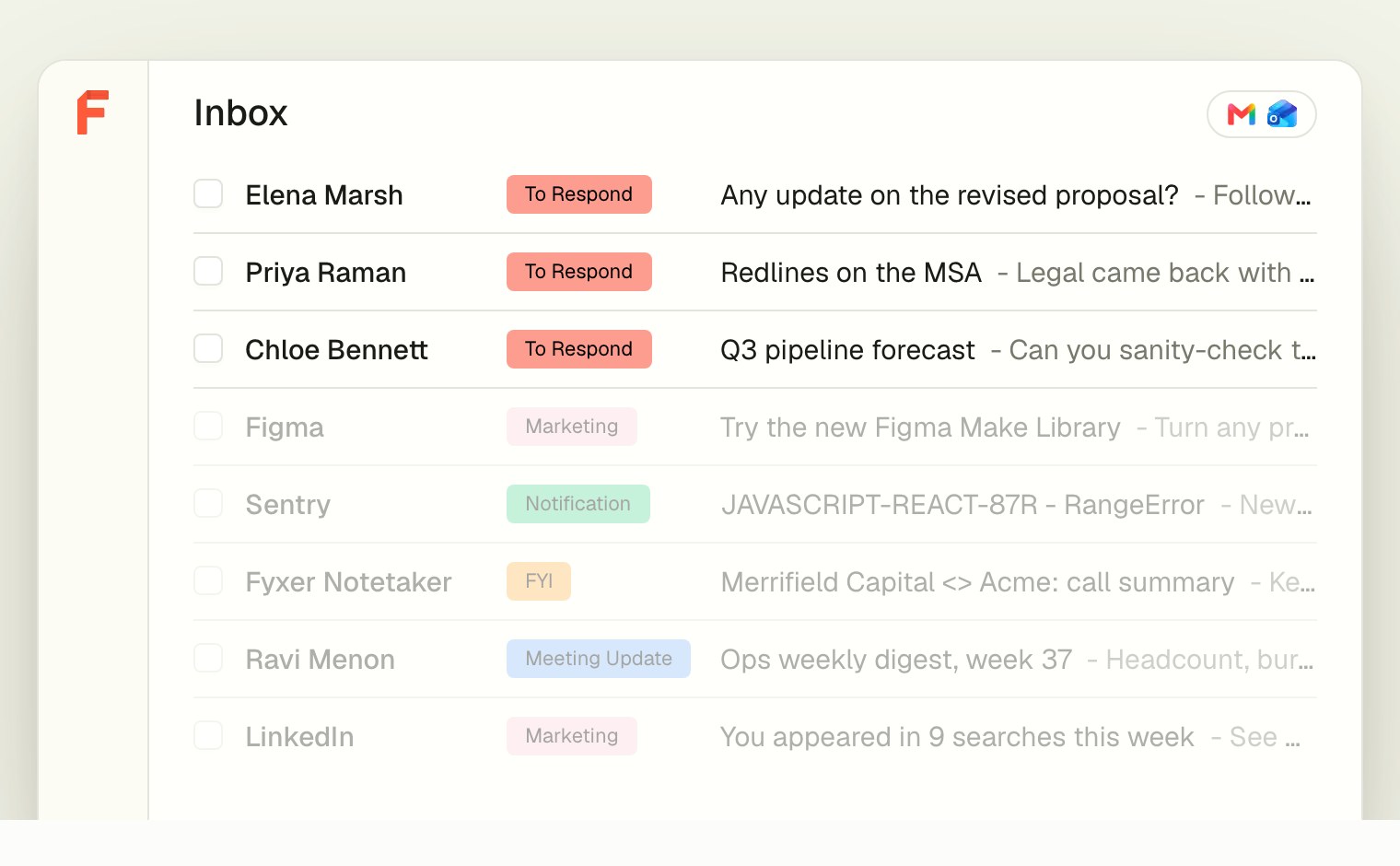Open 'Merrifield Capital <> Acme: call summary'
This screenshot has width=1400, height=866.
[x=977, y=582]
